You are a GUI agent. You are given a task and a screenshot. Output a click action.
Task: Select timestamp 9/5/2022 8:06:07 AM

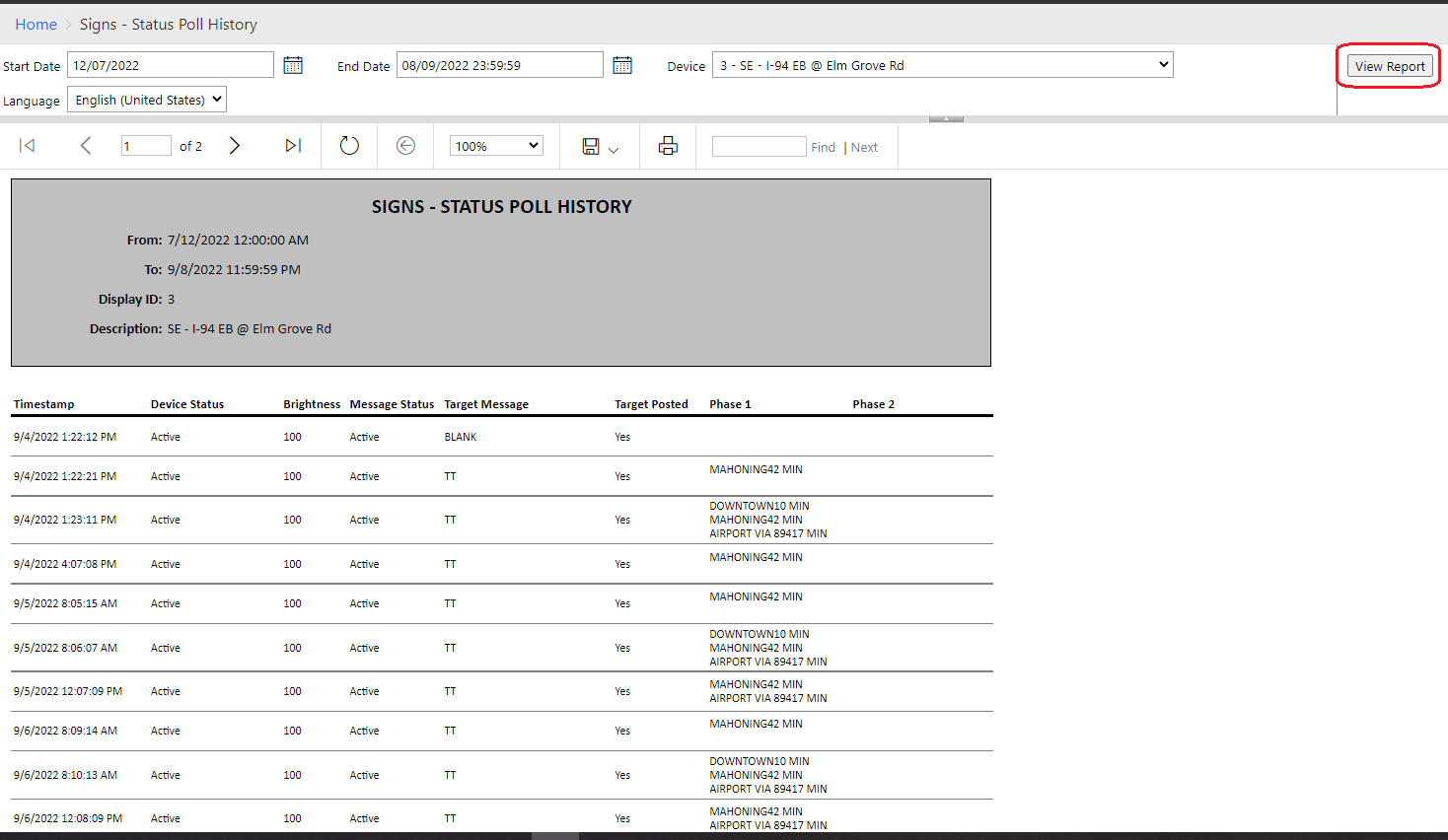pos(65,648)
